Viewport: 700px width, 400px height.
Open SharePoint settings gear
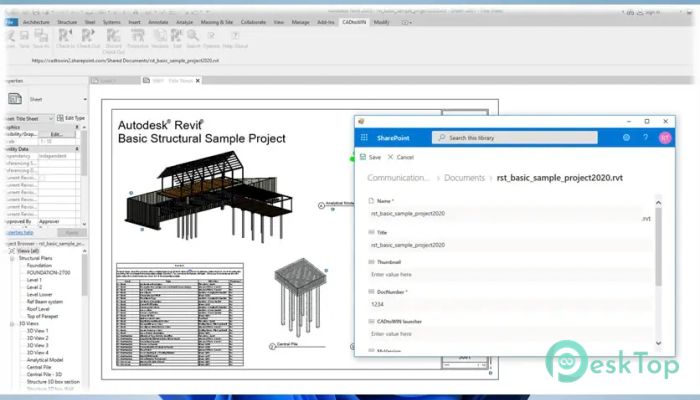coord(626,138)
